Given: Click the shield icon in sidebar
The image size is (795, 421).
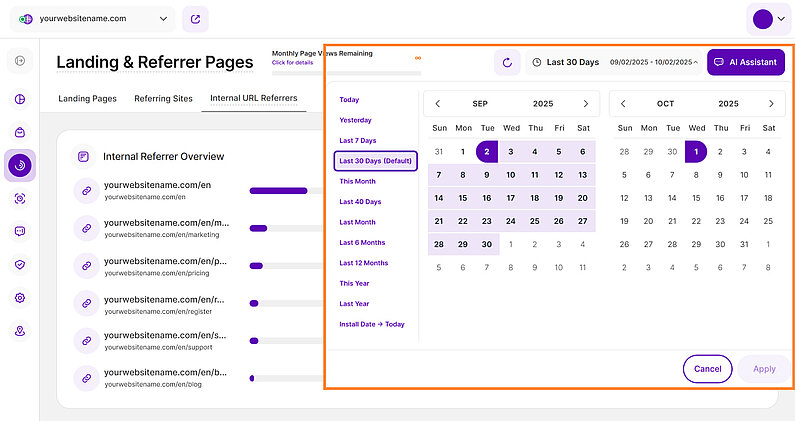Looking at the screenshot, I should point(20,265).
